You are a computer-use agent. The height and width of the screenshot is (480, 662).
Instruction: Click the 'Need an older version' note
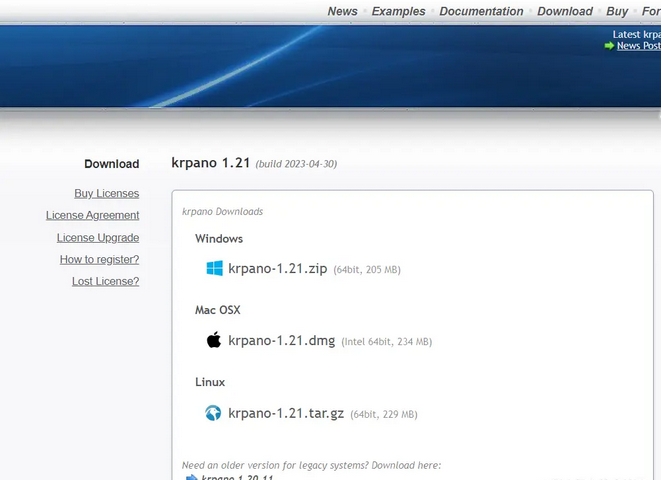click(312, 465)
